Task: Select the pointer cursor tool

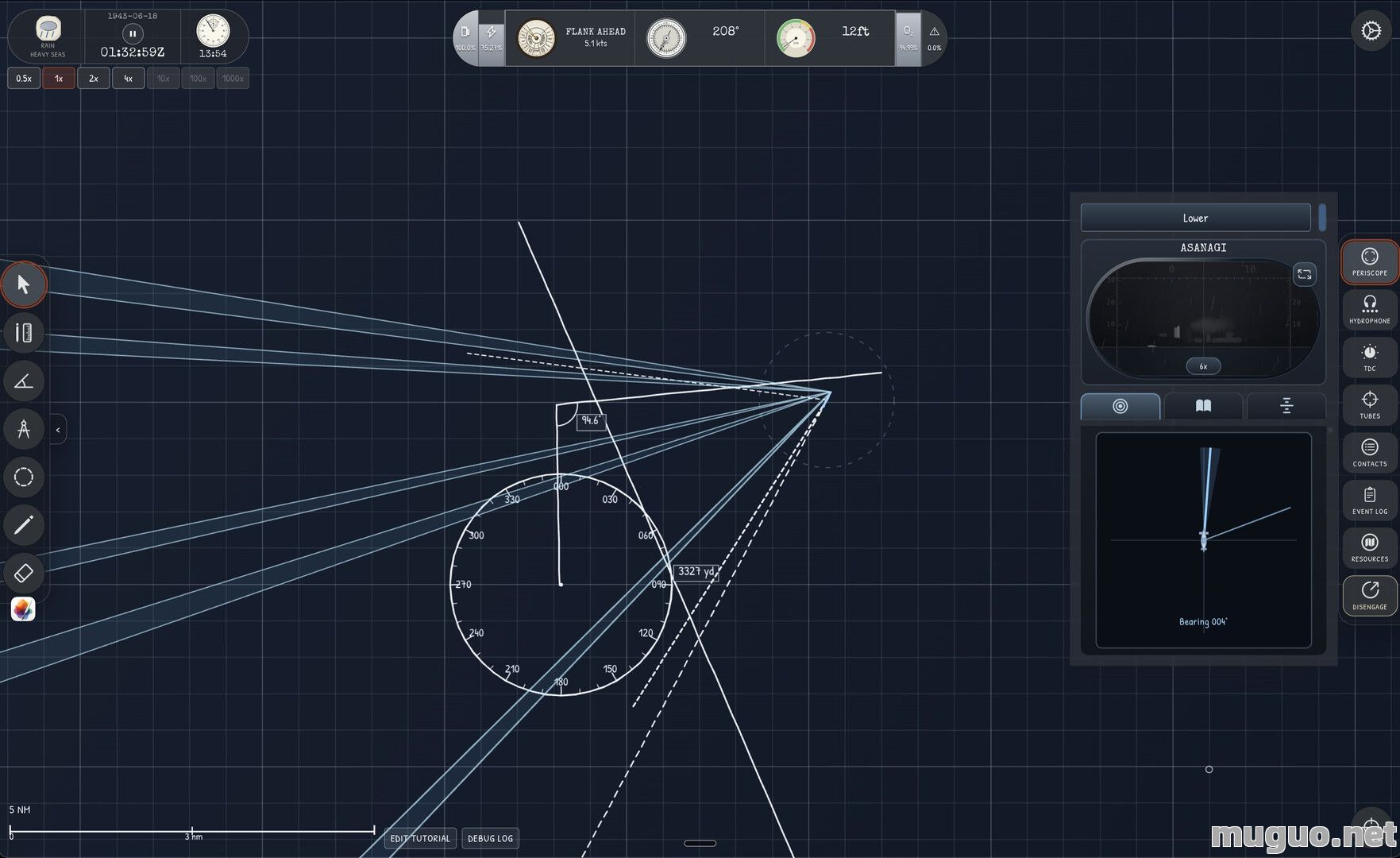Action: [x=24, y=284]
